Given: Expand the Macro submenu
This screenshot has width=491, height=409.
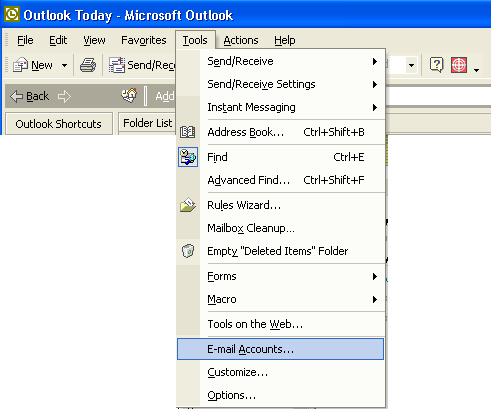Looking at the screenshot, I should [281, 299].
